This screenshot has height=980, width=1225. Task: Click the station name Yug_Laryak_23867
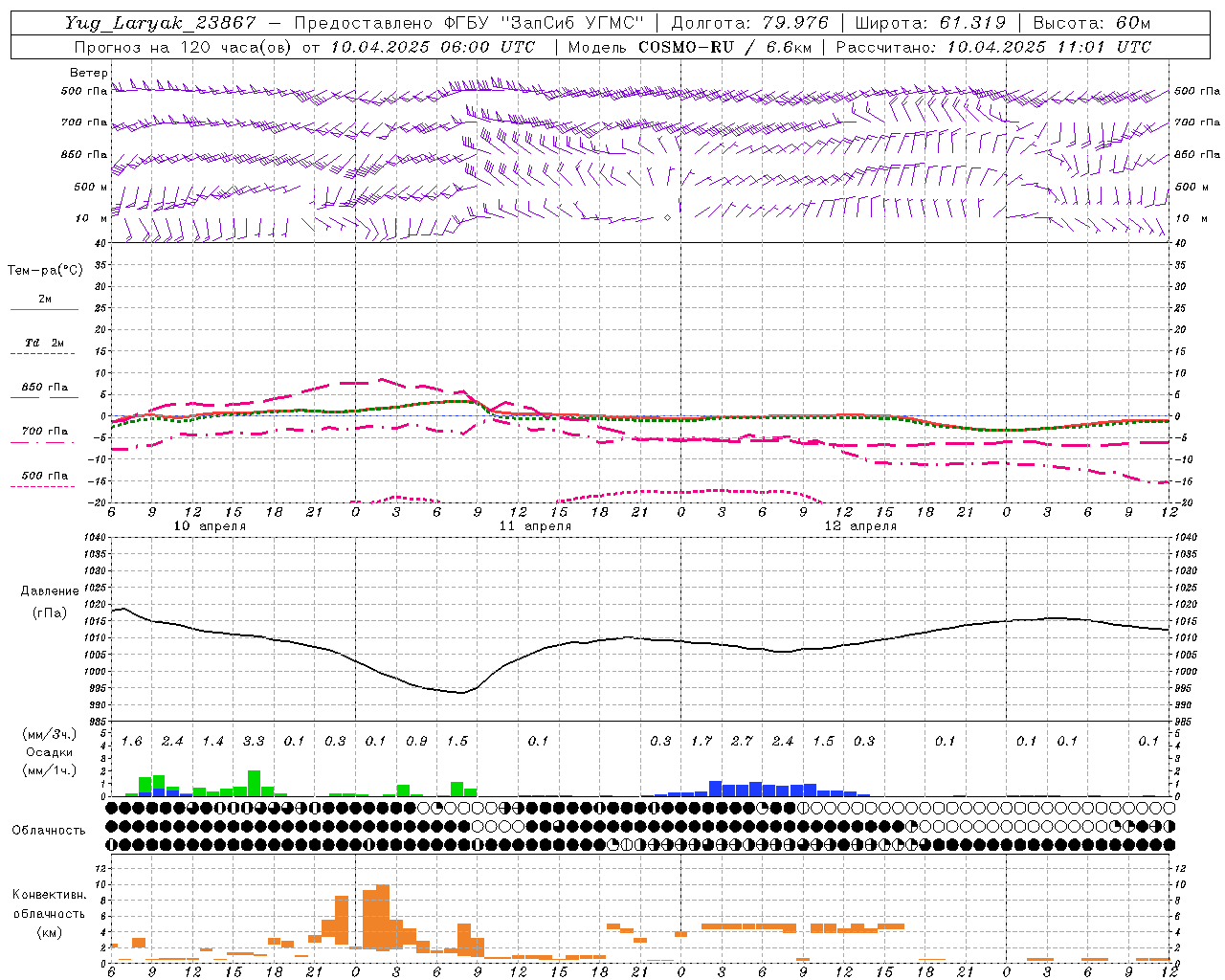161,23
